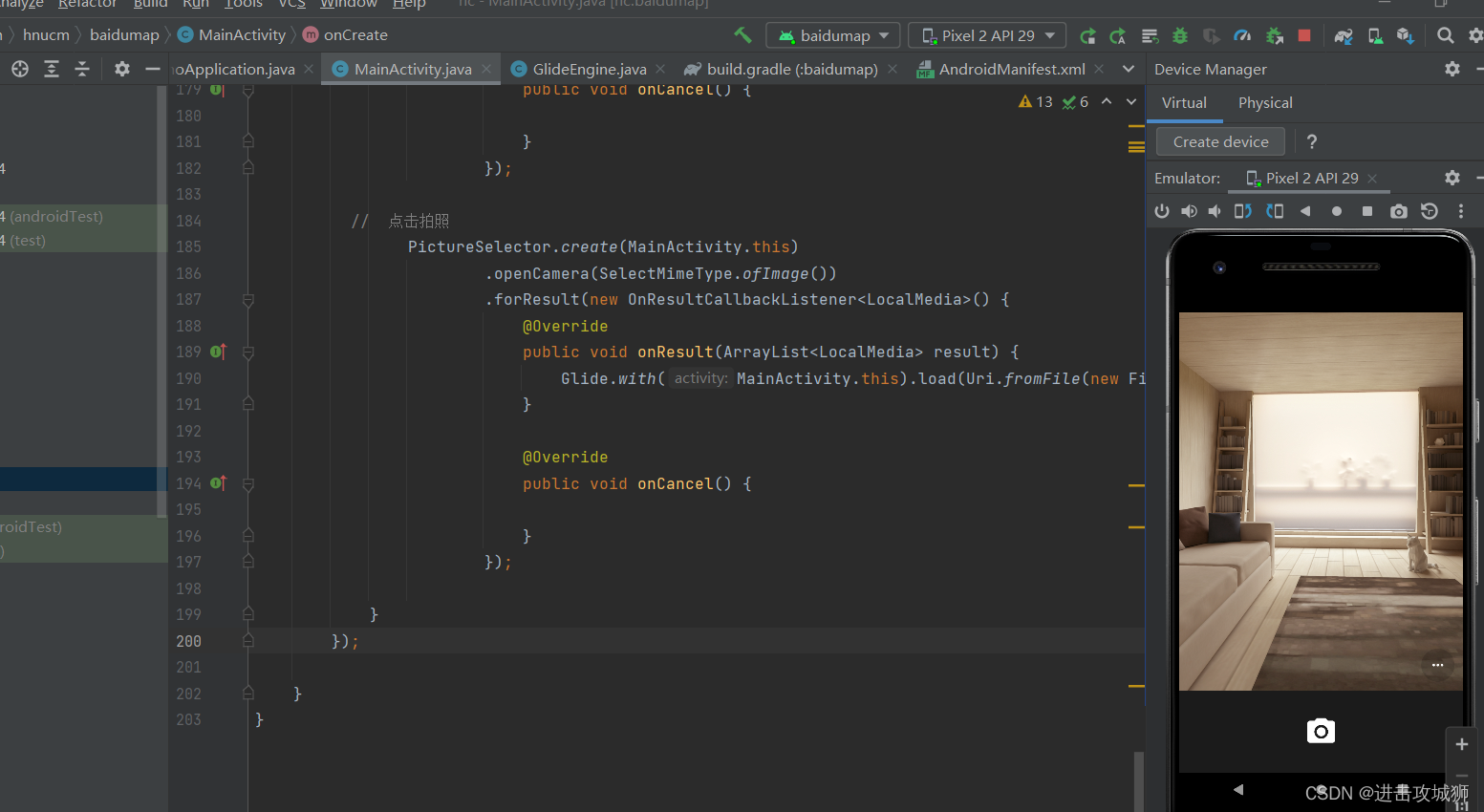Click the Rerun app icon
1484x812 pixels.
click(x=1087, y=35)
